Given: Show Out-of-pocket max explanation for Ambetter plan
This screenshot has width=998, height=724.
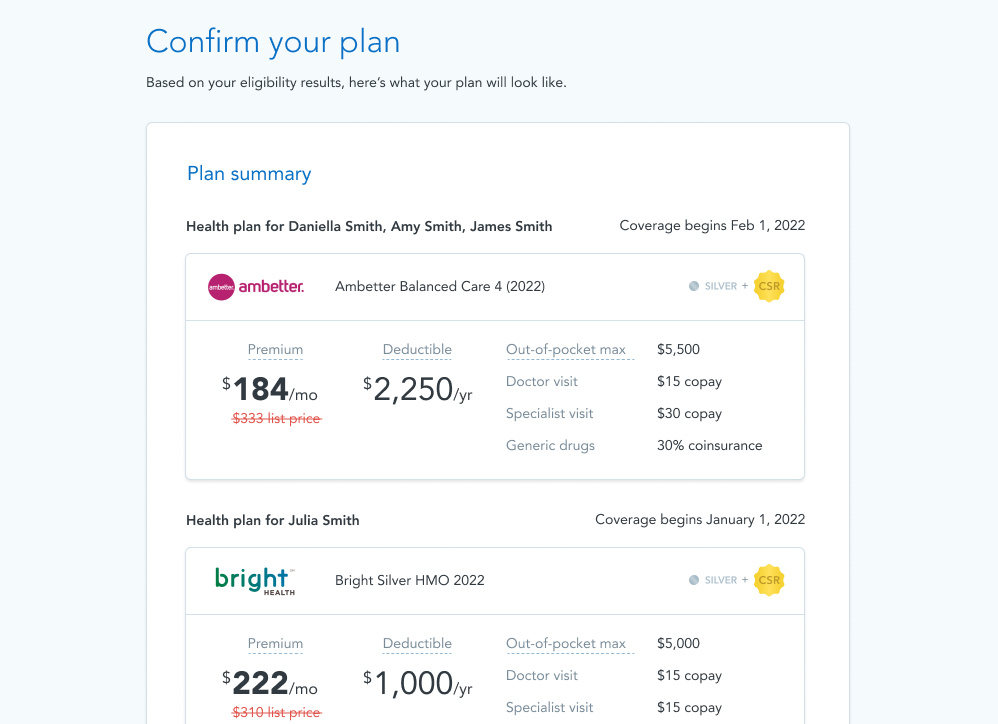Looking at the screenshot, I should [566, 350].
